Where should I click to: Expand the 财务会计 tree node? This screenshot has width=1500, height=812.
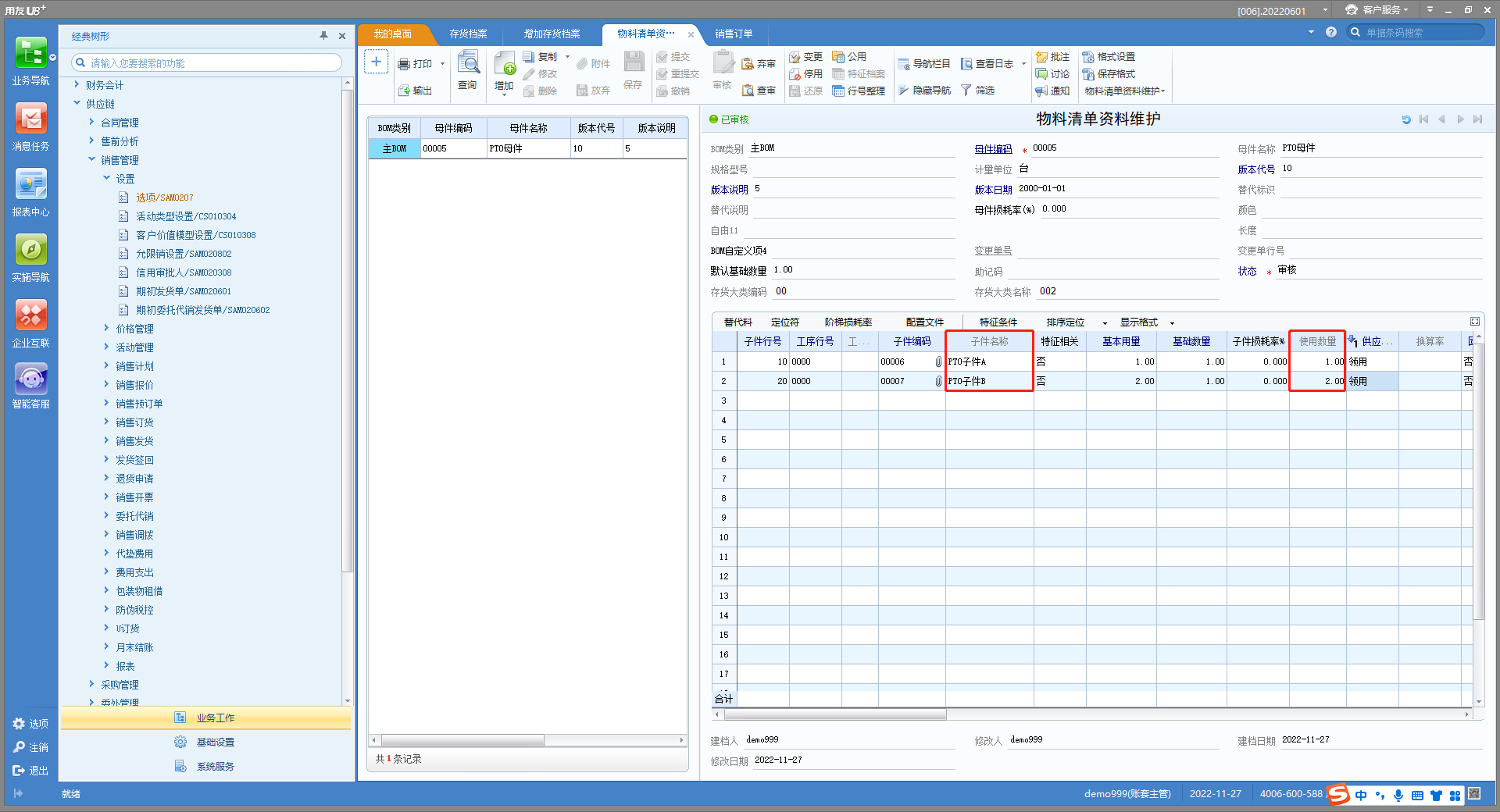click(x=77, y=85)
